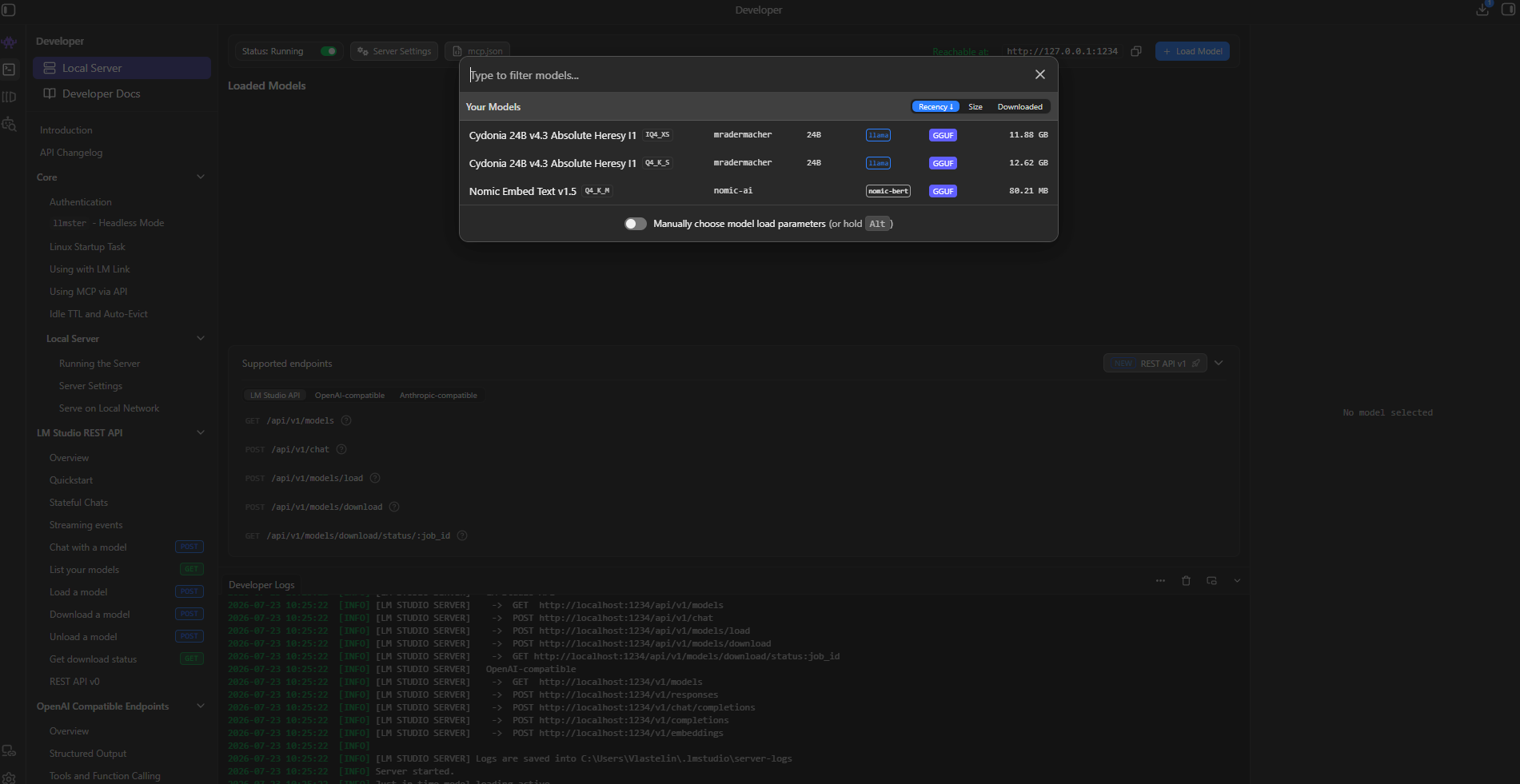Click help icon beside /api/v1/models endpoint

[x=346, y=420]
